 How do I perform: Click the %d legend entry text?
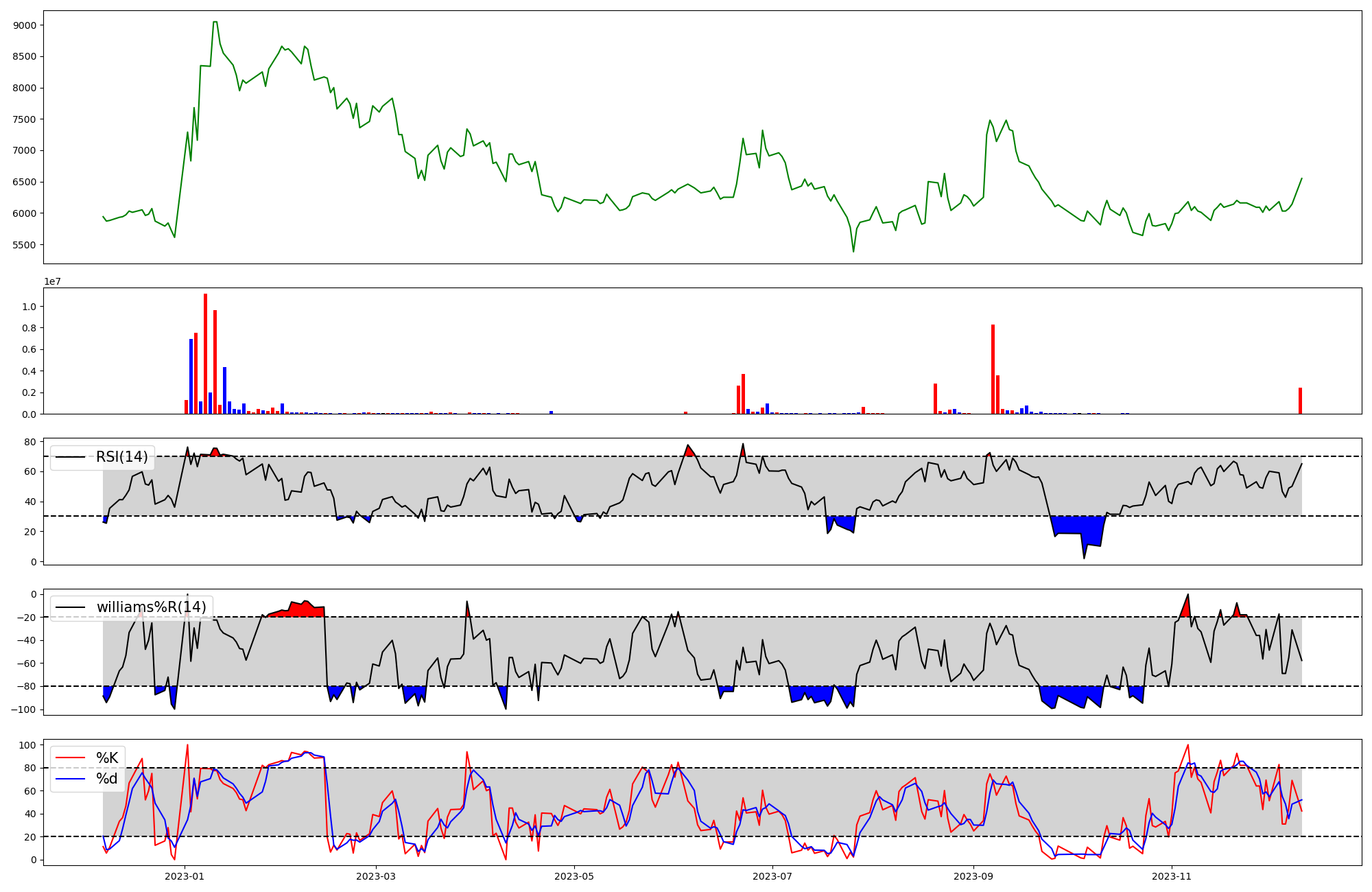click(x=107, y=779)
